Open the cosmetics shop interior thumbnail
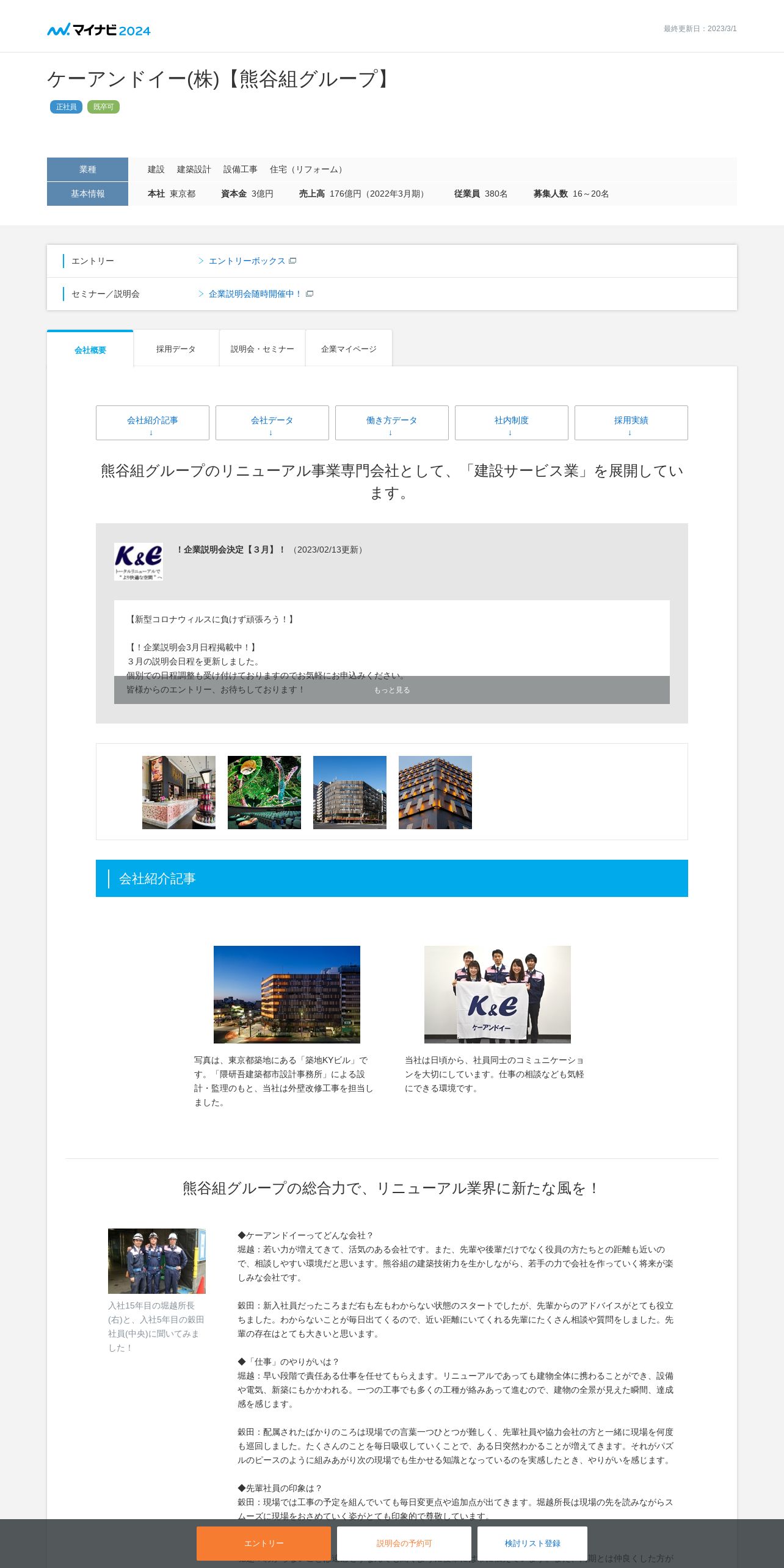Viewport: 784px width, 1568px height. pos(179,793)
